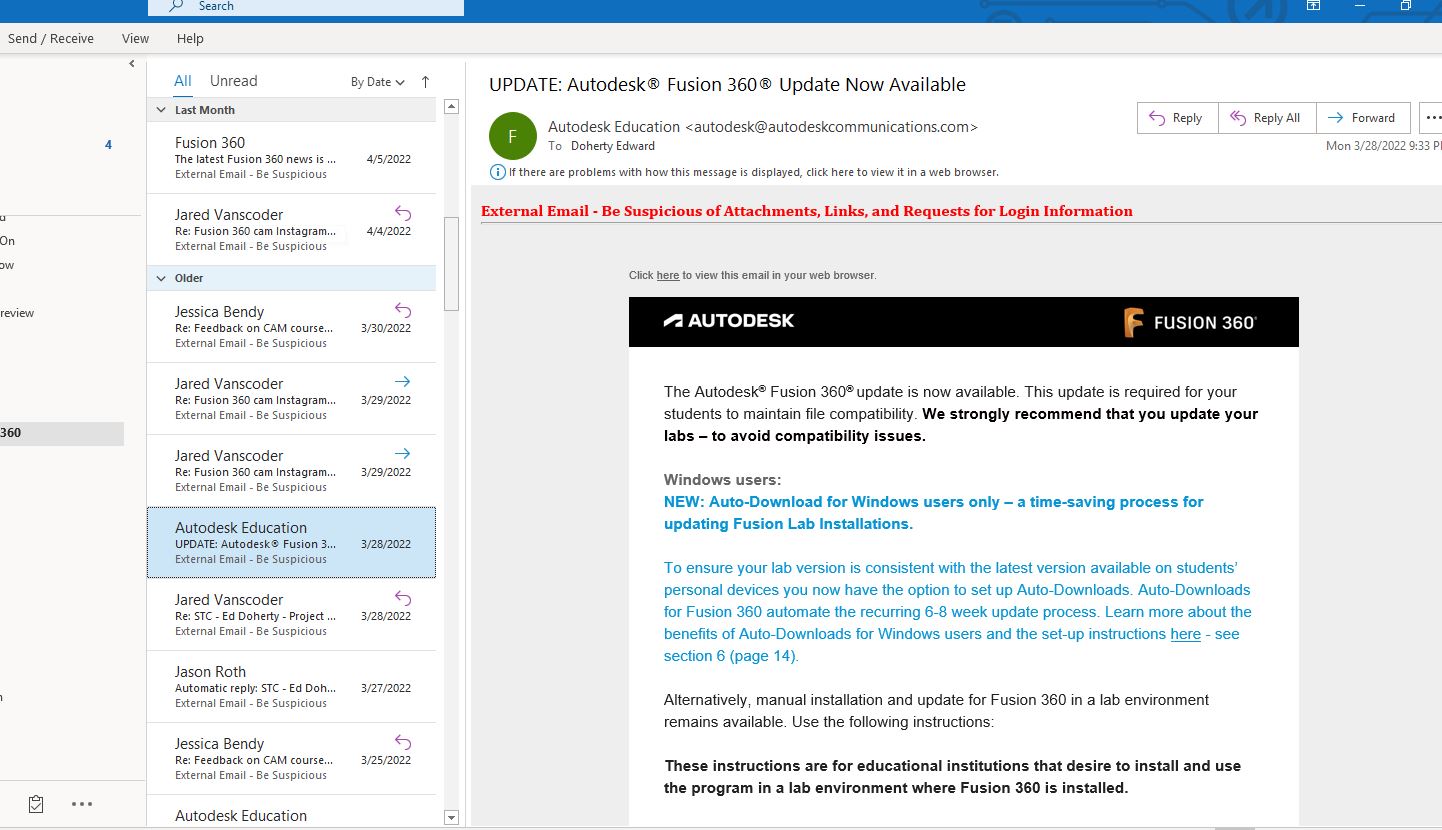Collapse the Older group
This screenshot has width=1442, height=830.
[x=161, y=278]
